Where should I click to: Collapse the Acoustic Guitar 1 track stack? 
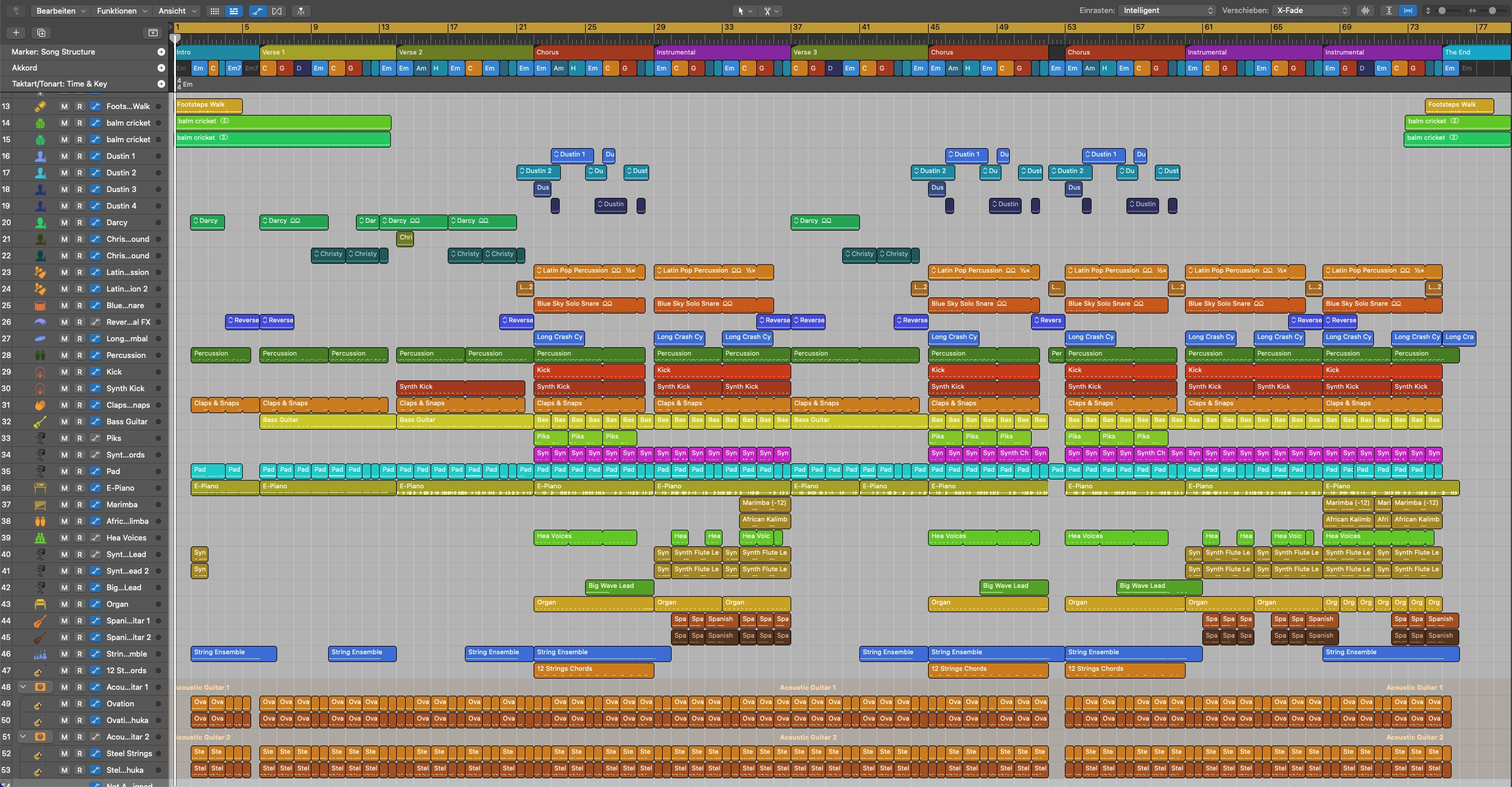tap(23, 687)
